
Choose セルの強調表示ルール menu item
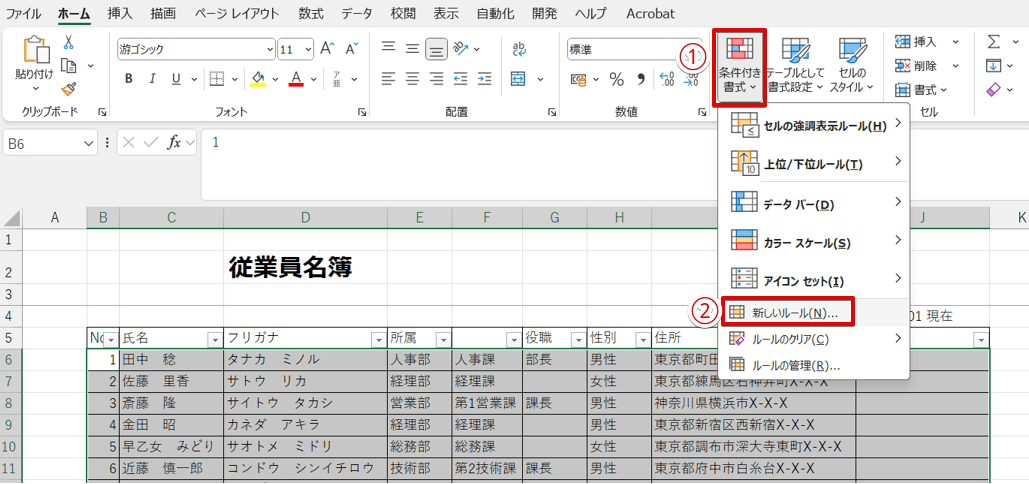(x=814, y=126)
